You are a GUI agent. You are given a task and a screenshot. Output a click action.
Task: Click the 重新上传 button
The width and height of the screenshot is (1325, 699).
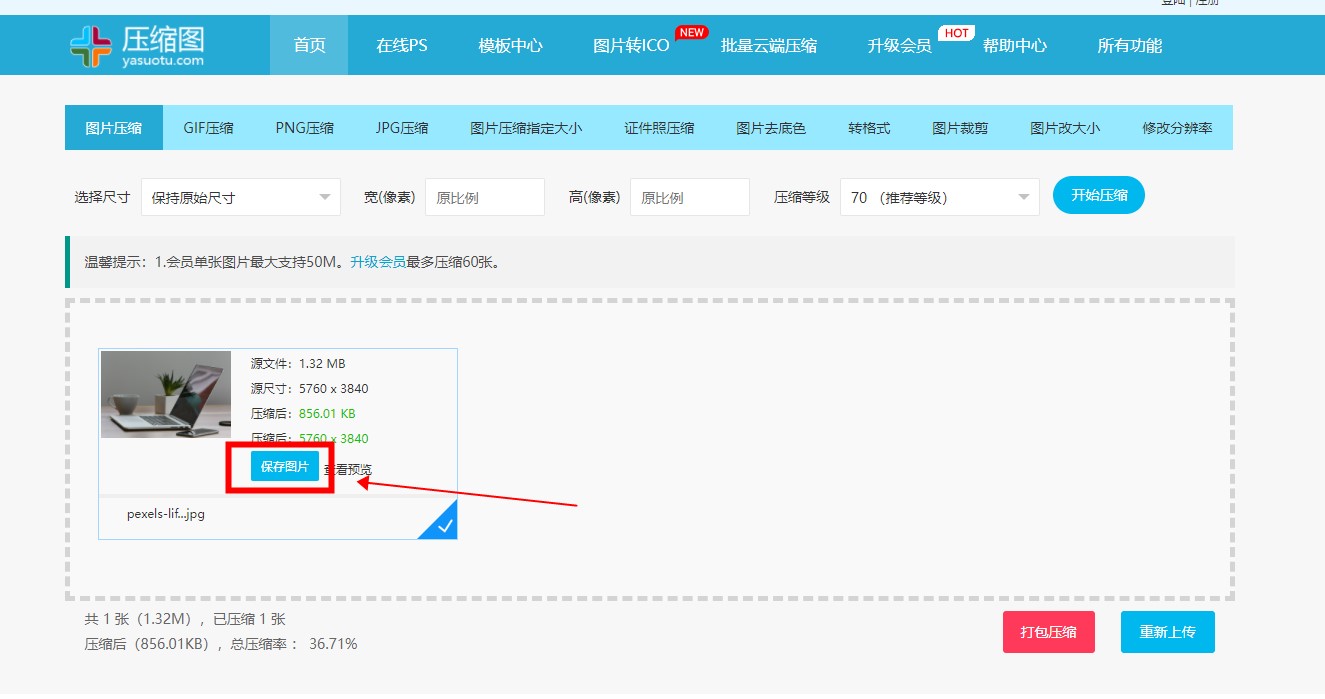pyautogui.click(x=1167, y=632)
